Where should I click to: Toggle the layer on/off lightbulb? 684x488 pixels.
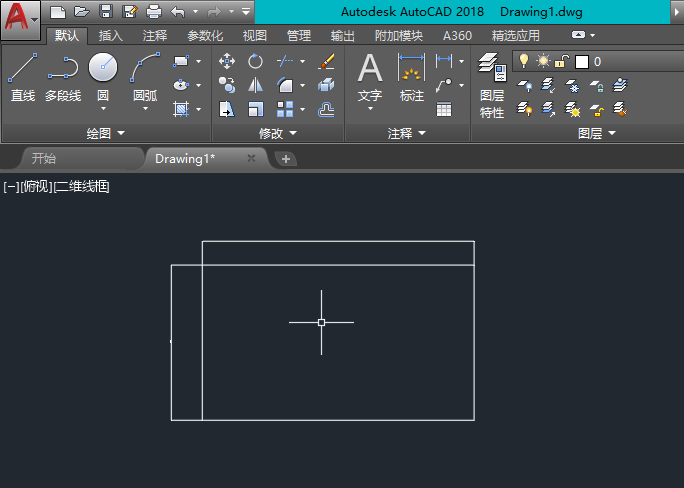point(524,61)
